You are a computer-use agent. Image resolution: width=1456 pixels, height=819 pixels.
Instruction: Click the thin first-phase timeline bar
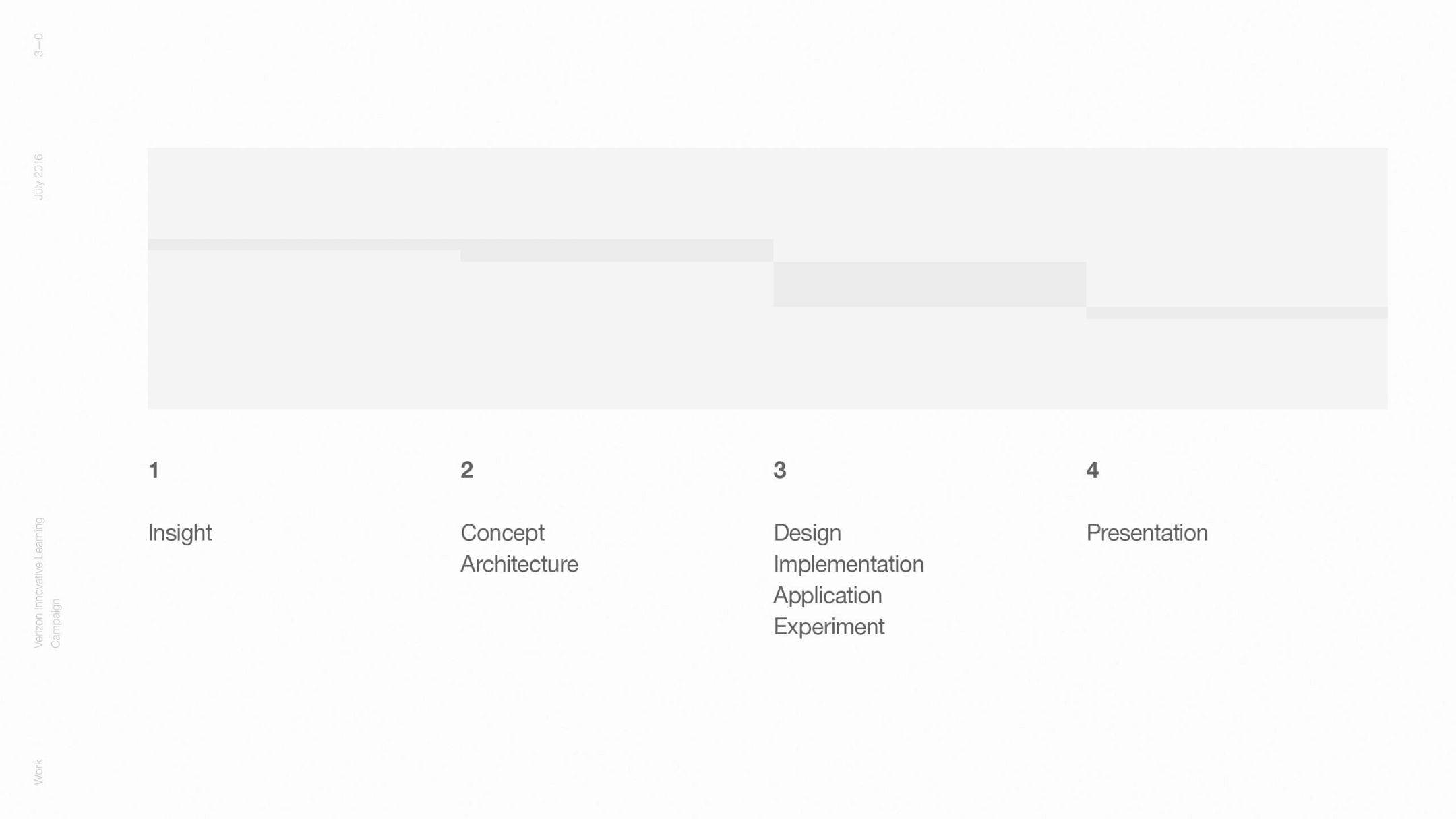(x=303, y=245)
